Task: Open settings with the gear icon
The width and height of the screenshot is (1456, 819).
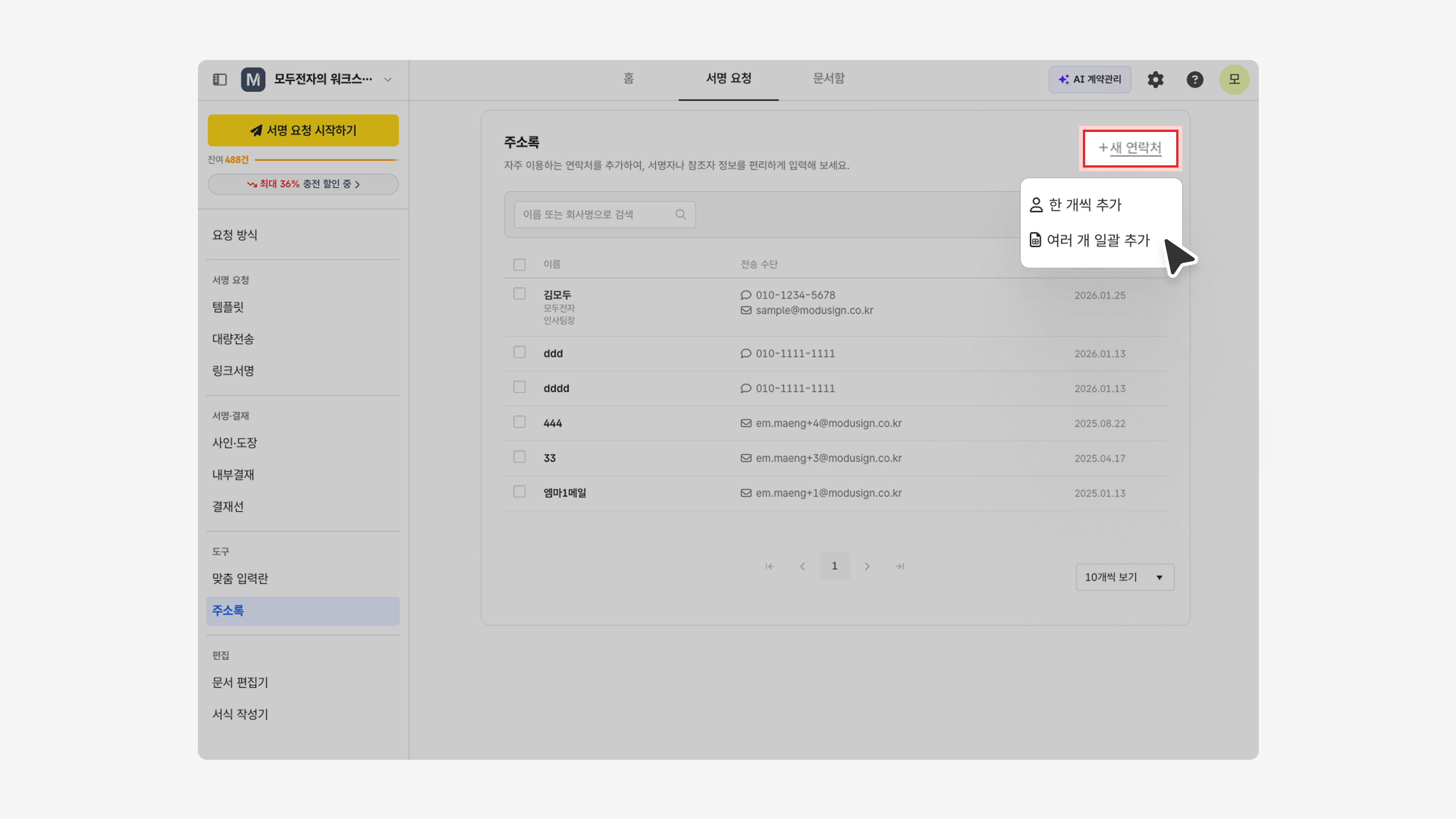Action: click(x=1155, y=80)
